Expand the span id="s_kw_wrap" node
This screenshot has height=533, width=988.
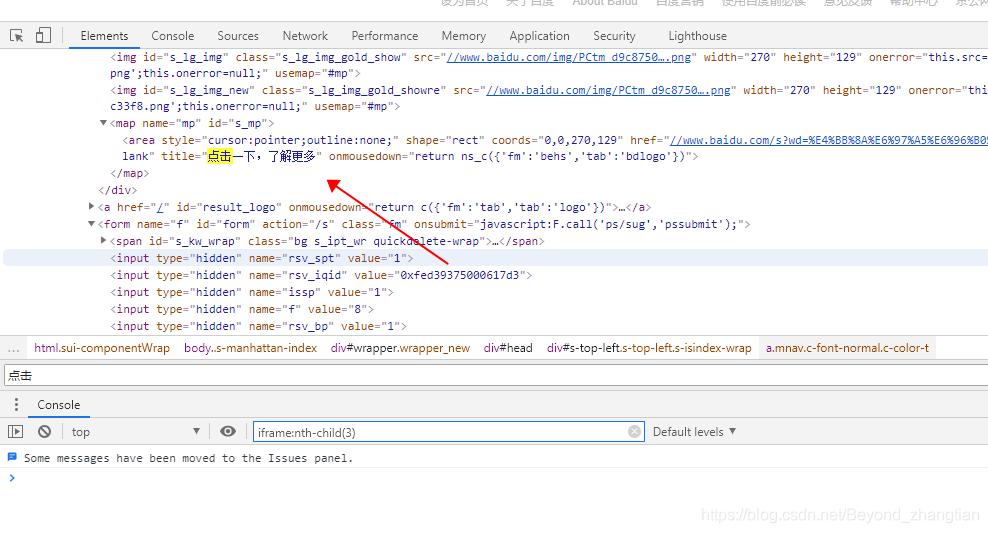coord(103,240)
